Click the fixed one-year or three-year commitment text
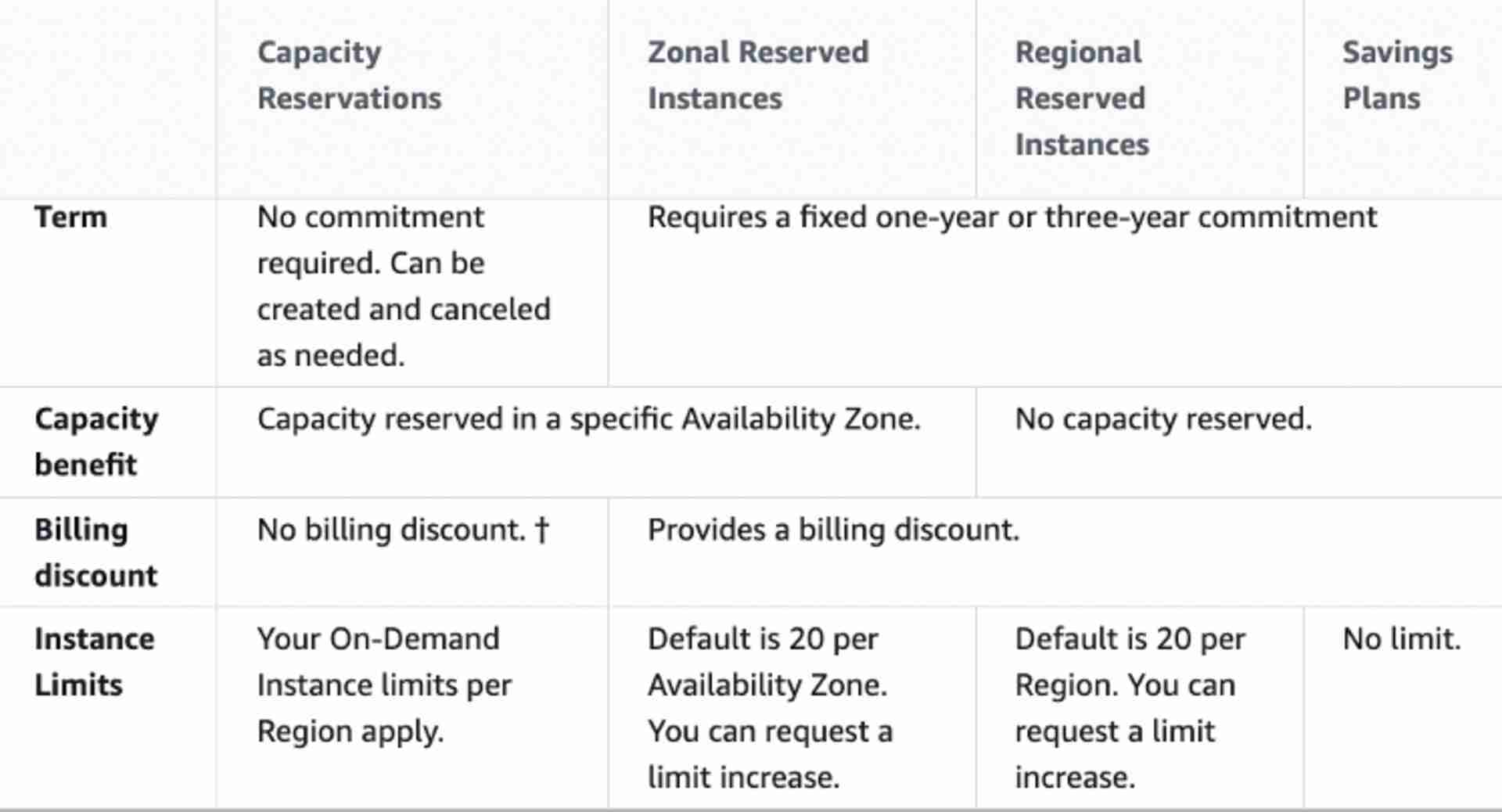Screen dimensions: 1502x812 click(x=1012, y=217)
